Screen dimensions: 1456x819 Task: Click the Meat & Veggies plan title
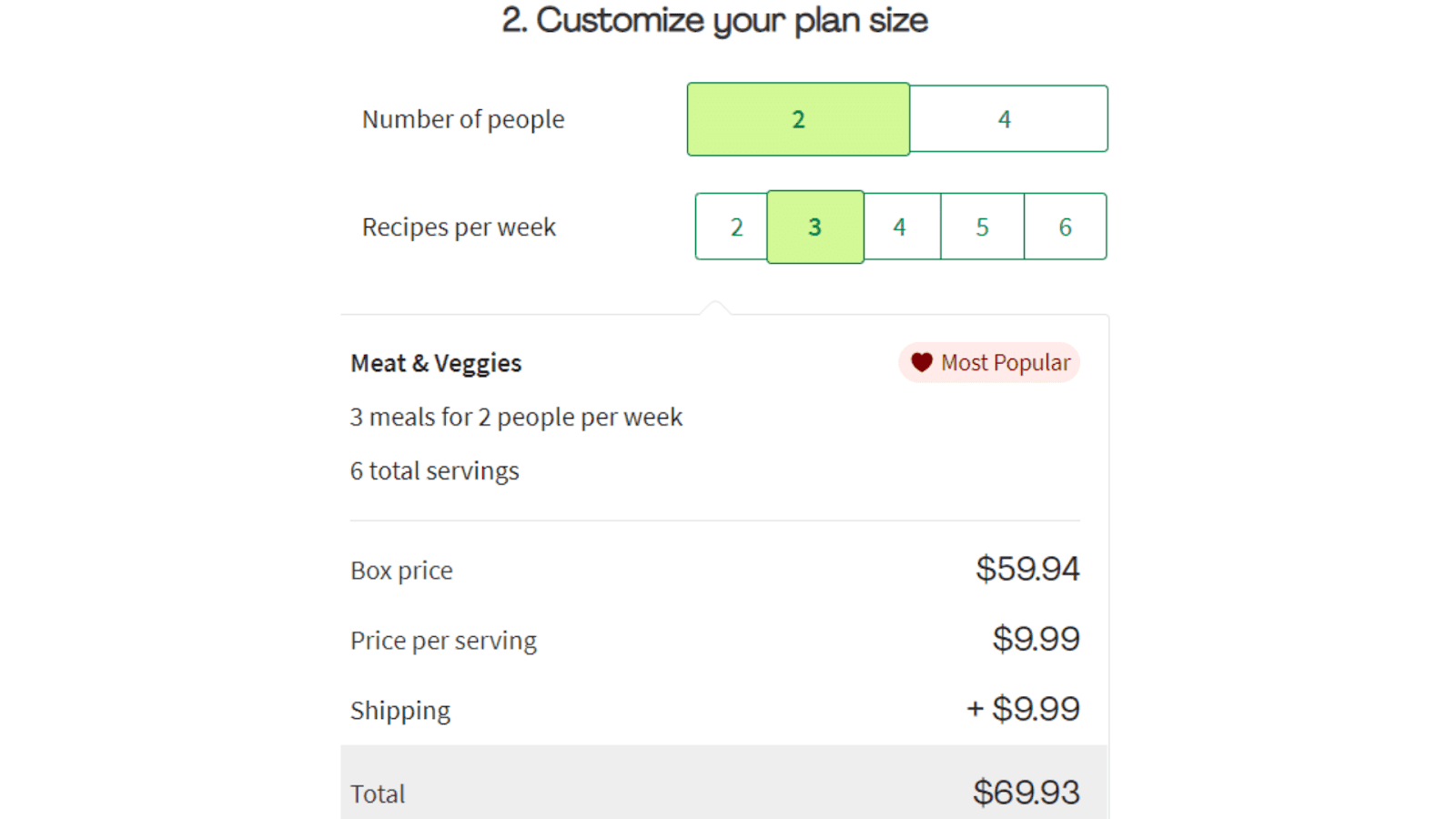click(x=436, y=363)
